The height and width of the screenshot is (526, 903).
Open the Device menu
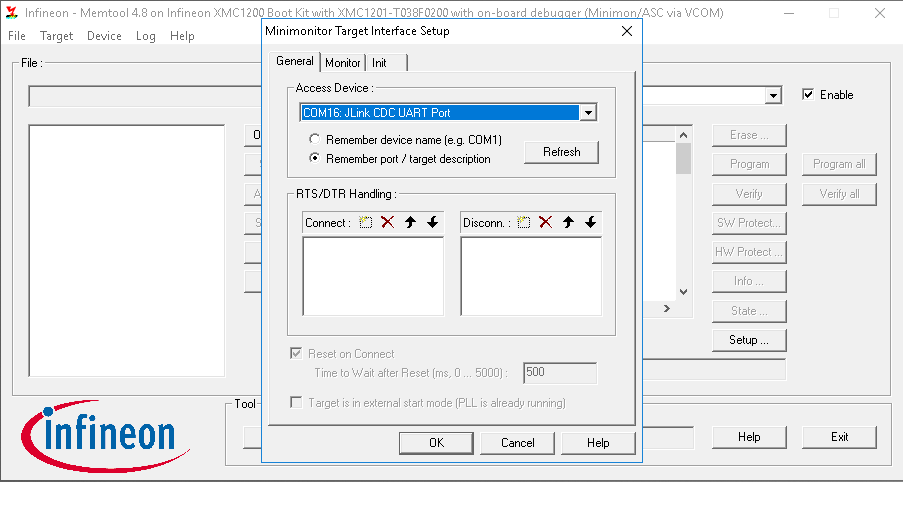pyautogui.click(x=104, y=36)
